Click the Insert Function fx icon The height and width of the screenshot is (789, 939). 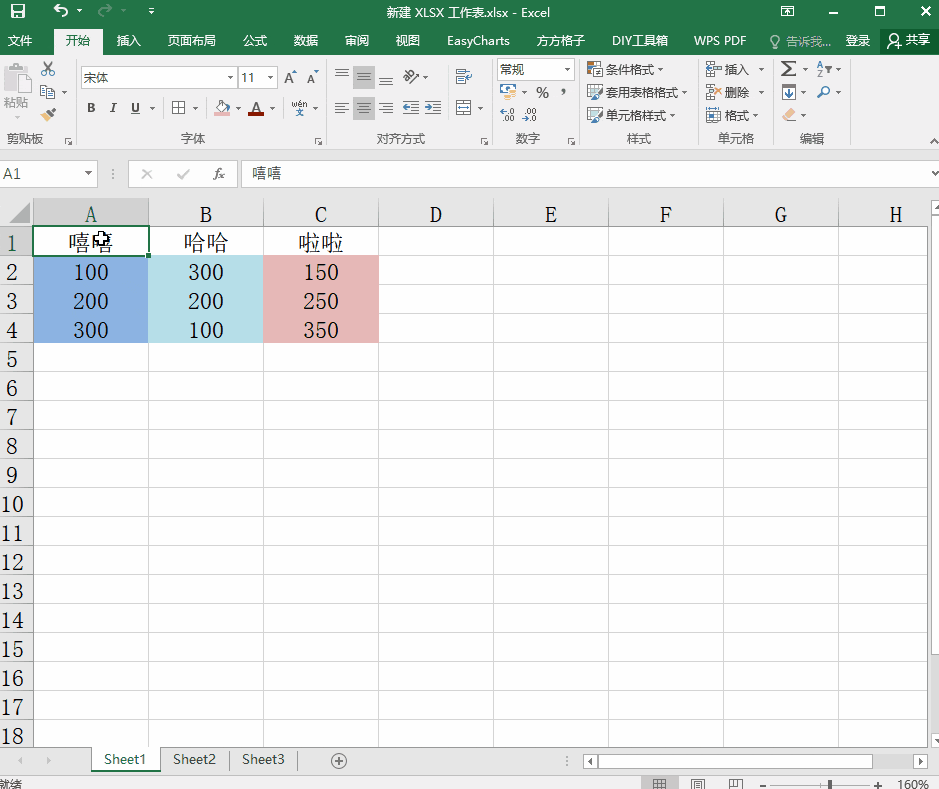tap(219, 174)
